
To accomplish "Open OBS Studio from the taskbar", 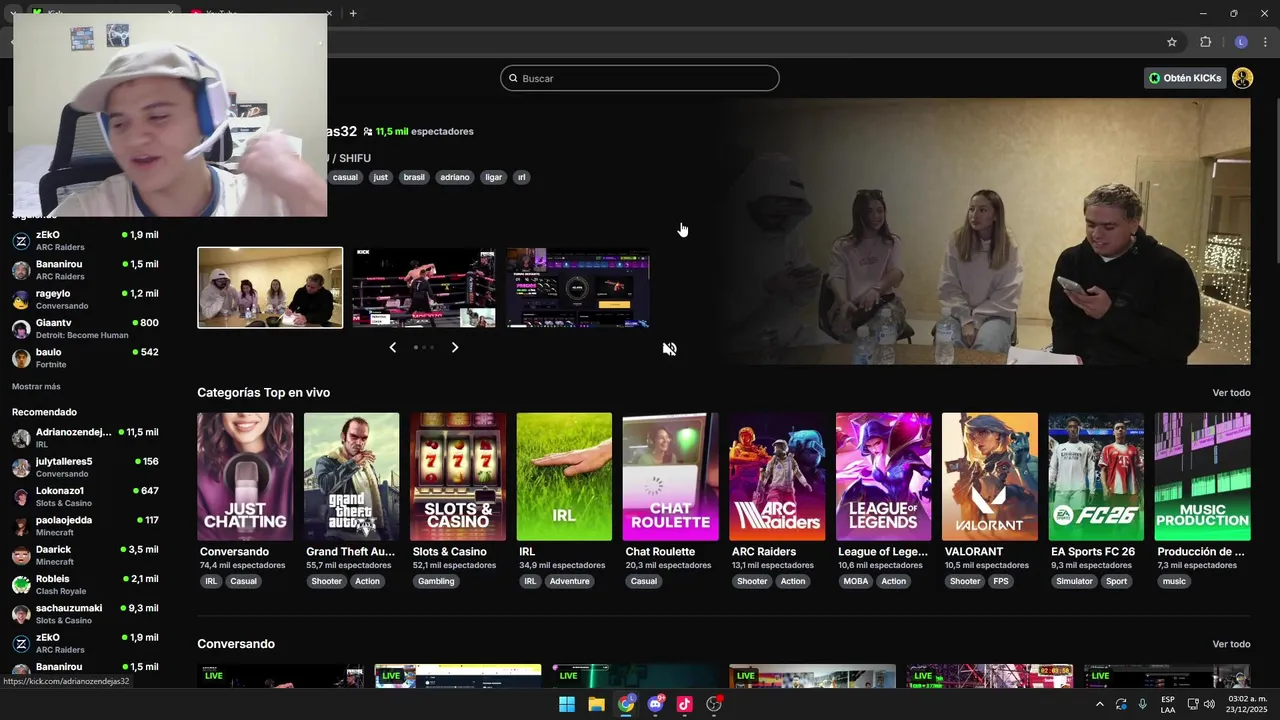I will (x=714, y=704).
